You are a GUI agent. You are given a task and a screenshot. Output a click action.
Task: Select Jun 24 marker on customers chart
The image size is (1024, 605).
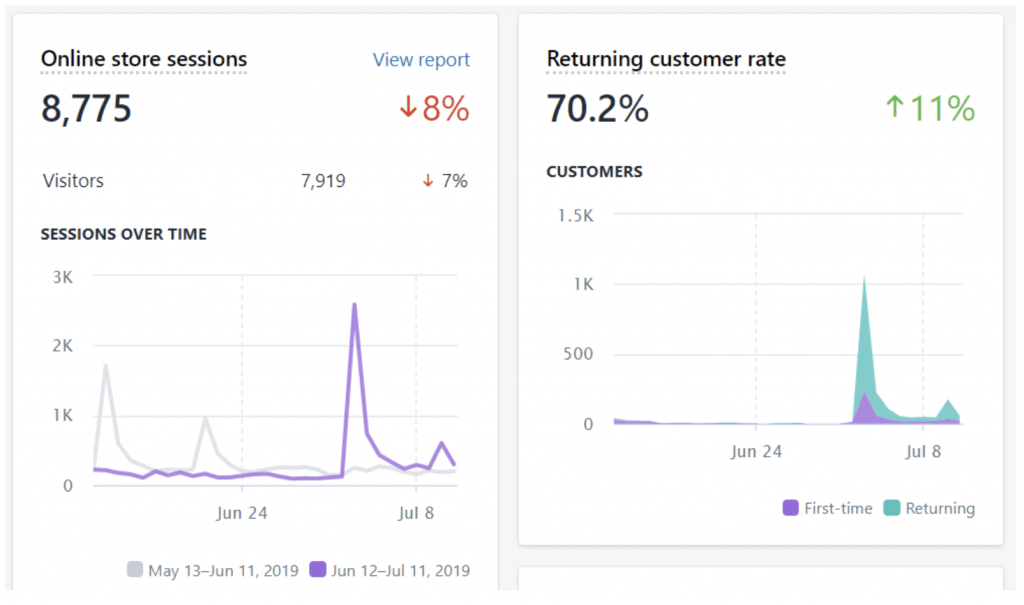(x=756, y=451)
